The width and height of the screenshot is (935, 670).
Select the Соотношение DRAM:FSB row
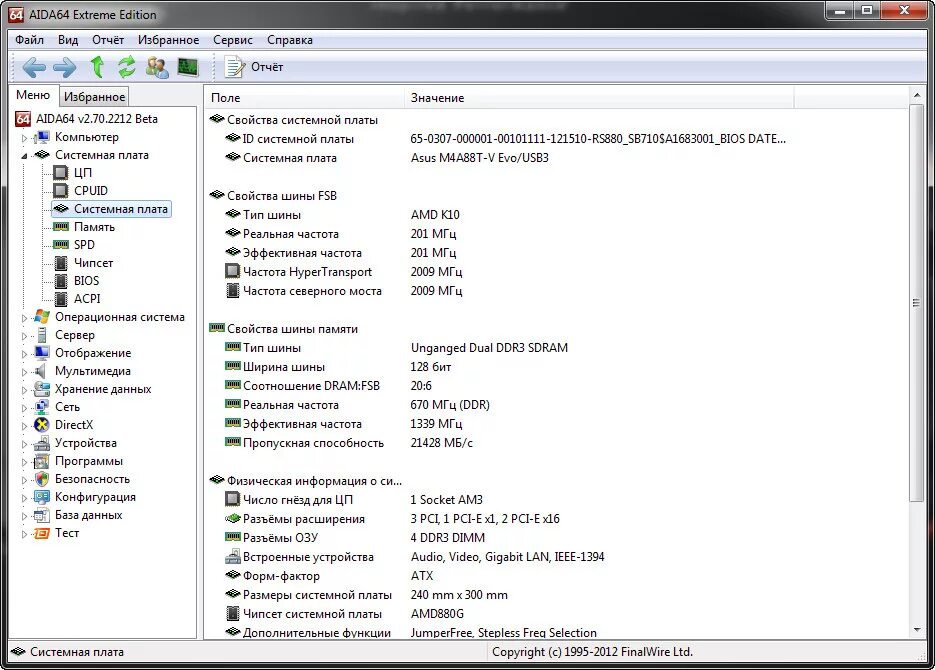[x=329, y=386]
